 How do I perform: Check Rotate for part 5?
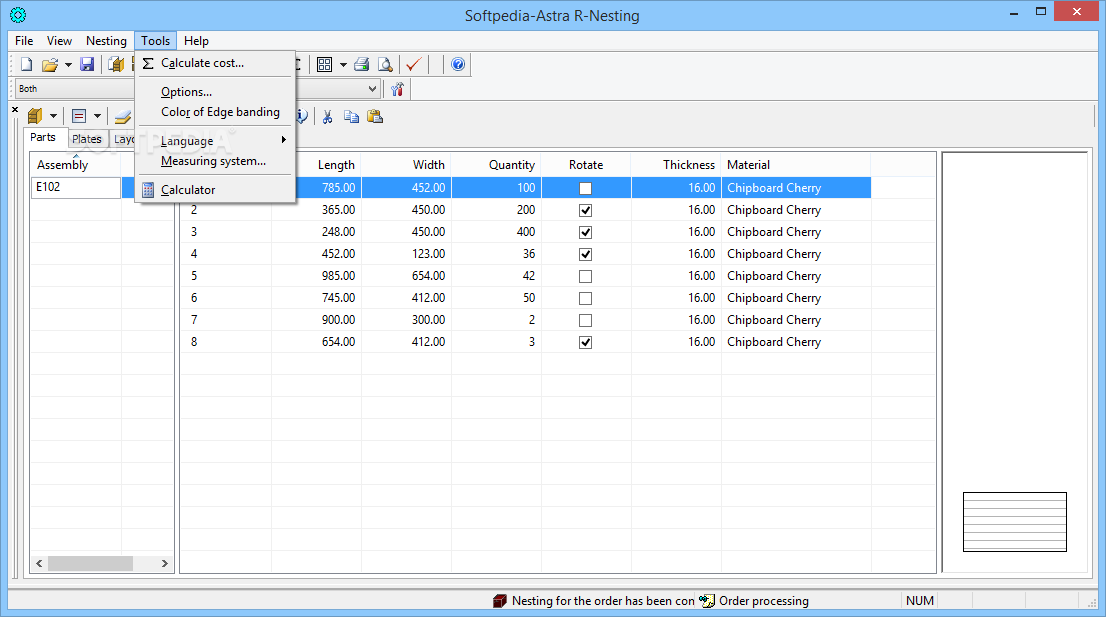pos(585,276)
